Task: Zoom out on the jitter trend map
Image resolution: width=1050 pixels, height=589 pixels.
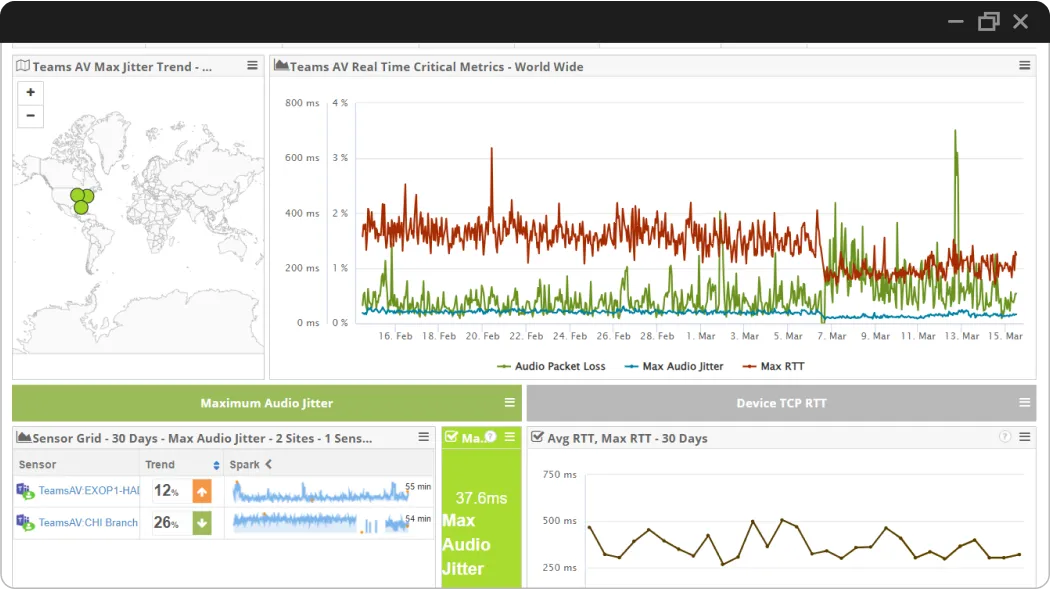Action: [30, 116]
